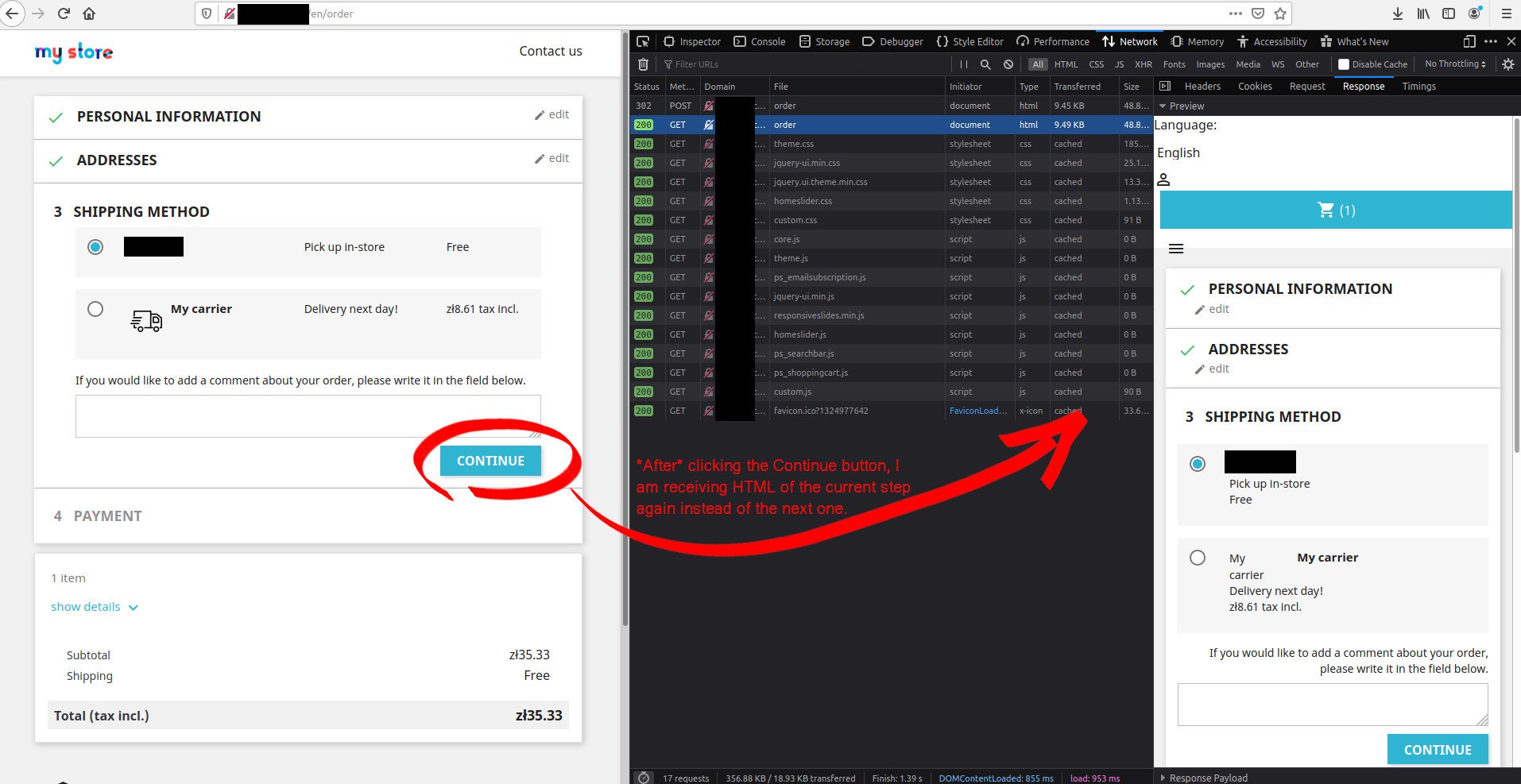Image resolution: width=1521 pixels, height=784 pixels.
Task: Open the No Throttling dropdown
Action: point(1455,64)
